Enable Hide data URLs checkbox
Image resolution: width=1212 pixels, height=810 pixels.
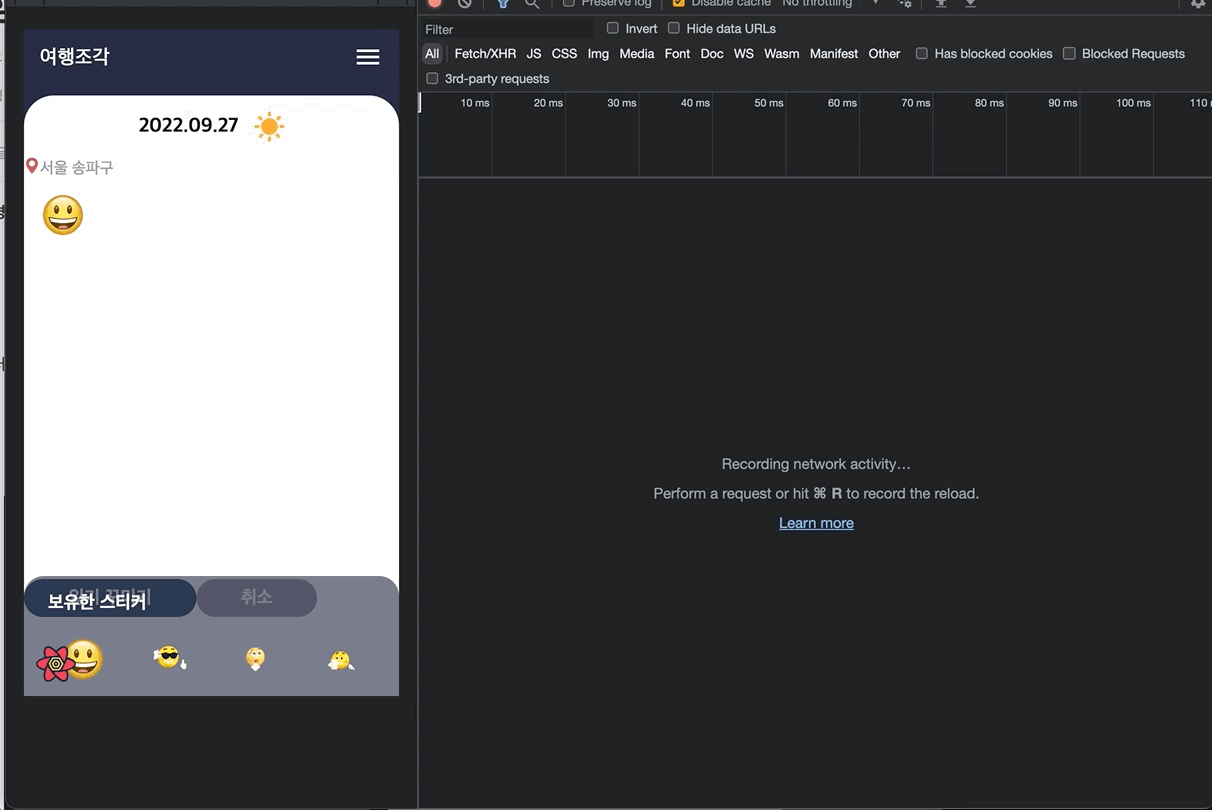point(674,28)
